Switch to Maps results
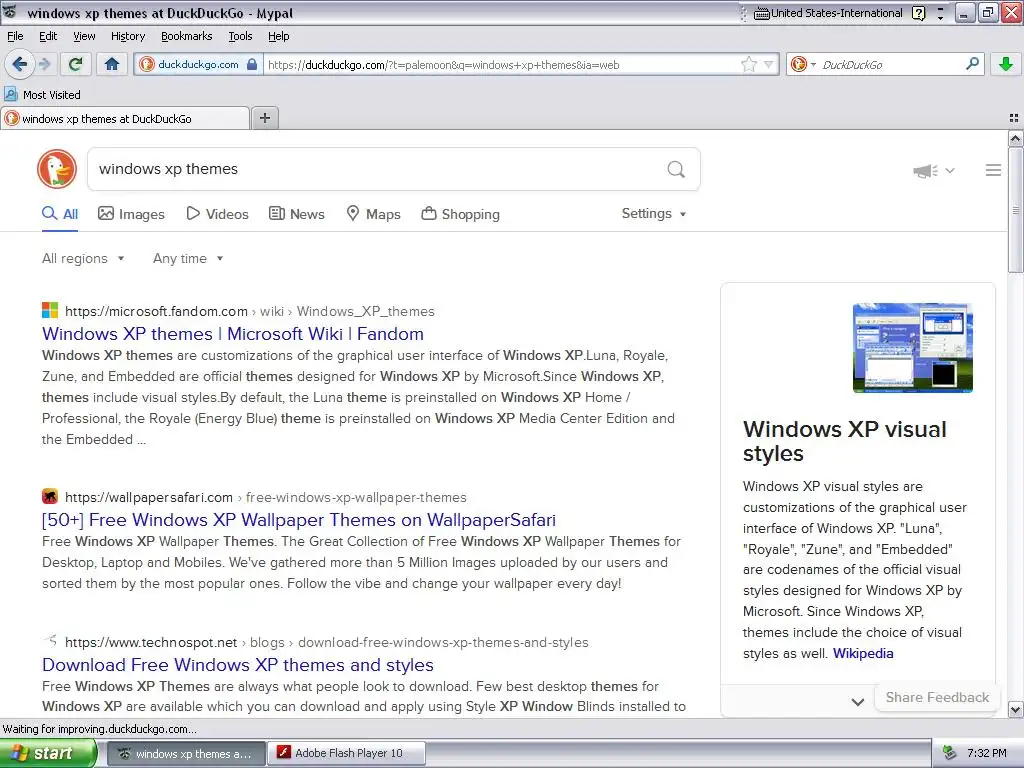The image size is (1024, 768). [x=374, y=214]
